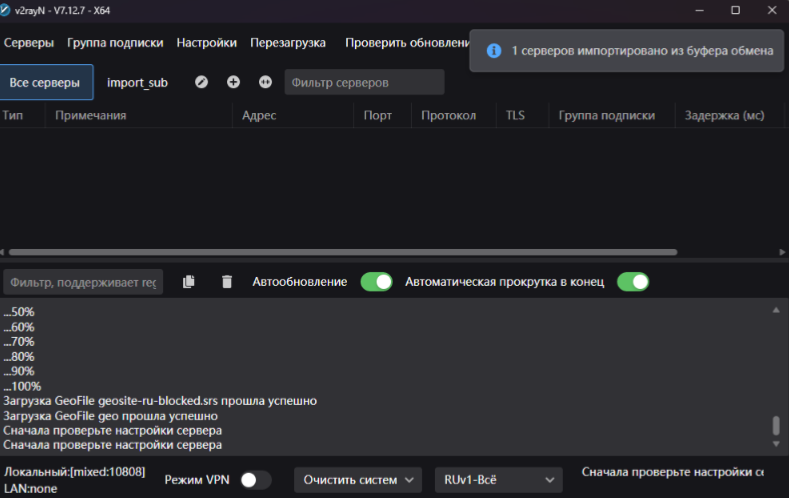Click the horizontal scrollbar right arrow
The image size is (789, 498).
pos(782,252)
